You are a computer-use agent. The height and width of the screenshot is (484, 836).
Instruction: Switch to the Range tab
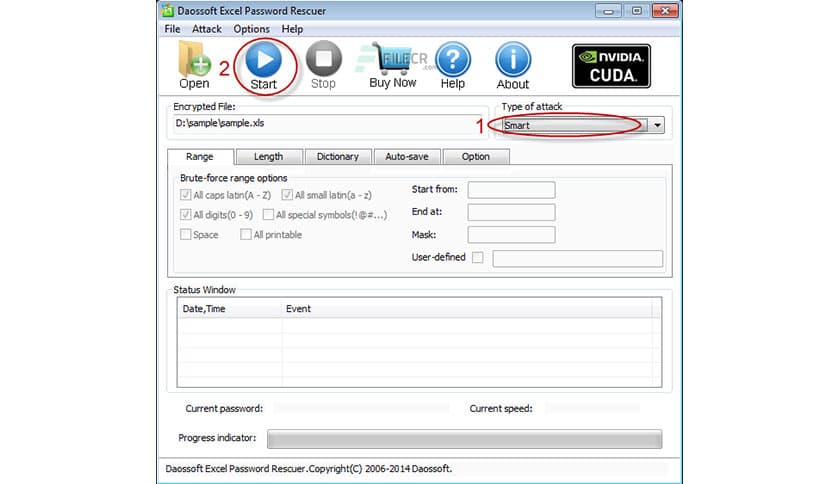(x=200, y=157)
